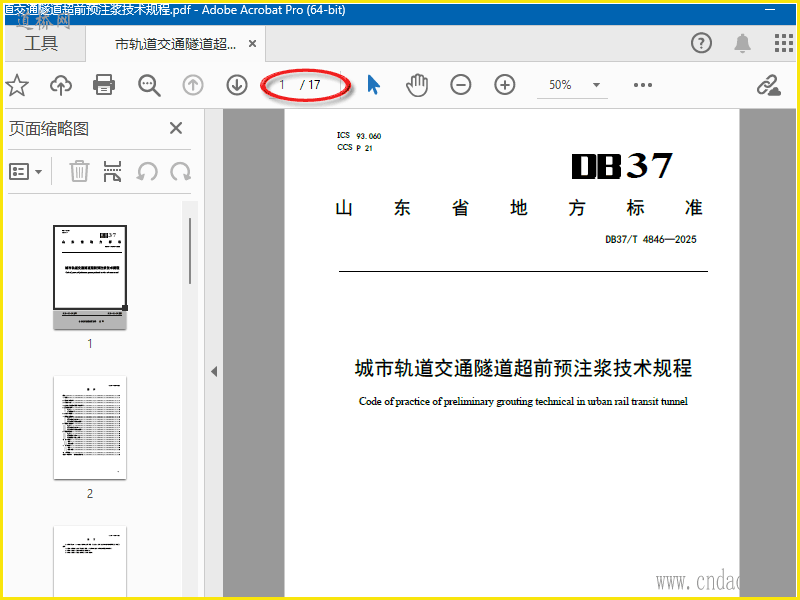Share a link to the file
This screenshot has height=600, width=800.
768,85
